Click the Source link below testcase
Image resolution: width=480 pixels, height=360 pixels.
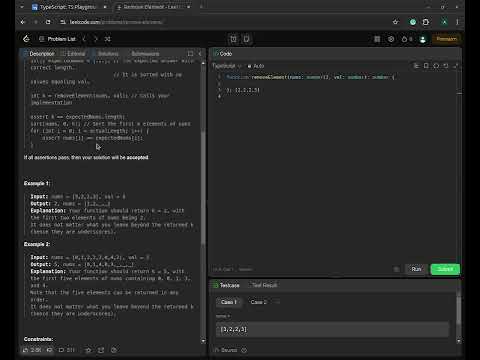pos(226,350)
